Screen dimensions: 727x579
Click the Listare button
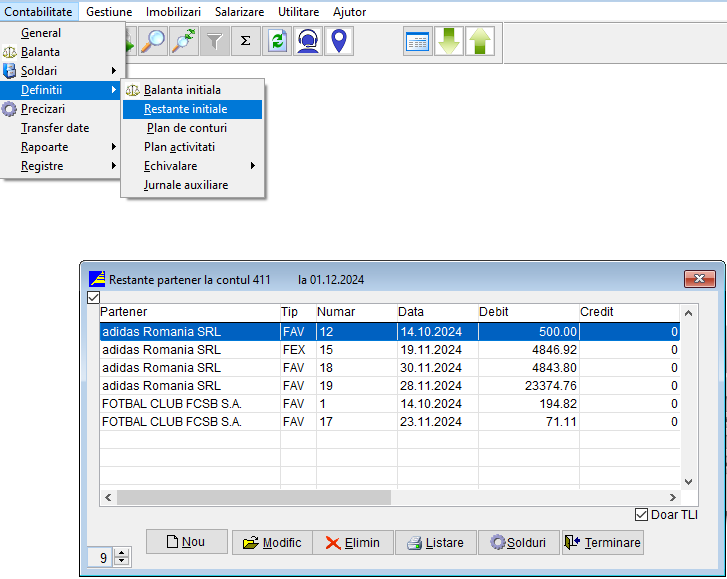pyautogui.click(x=435, y=542)
